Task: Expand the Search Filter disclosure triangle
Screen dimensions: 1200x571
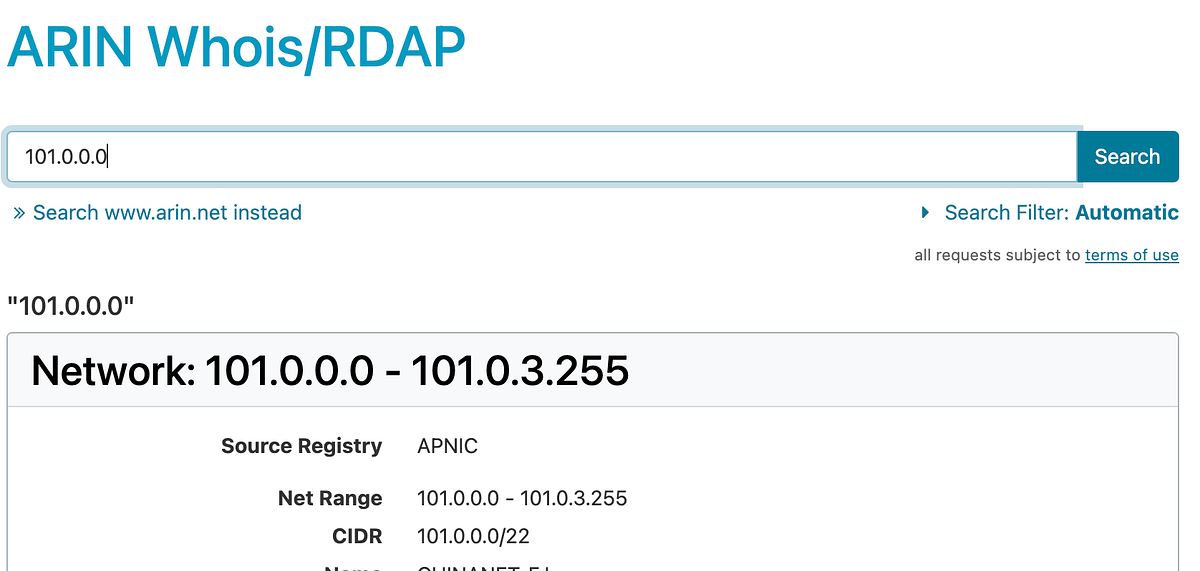Action: (x=926, y=212)
